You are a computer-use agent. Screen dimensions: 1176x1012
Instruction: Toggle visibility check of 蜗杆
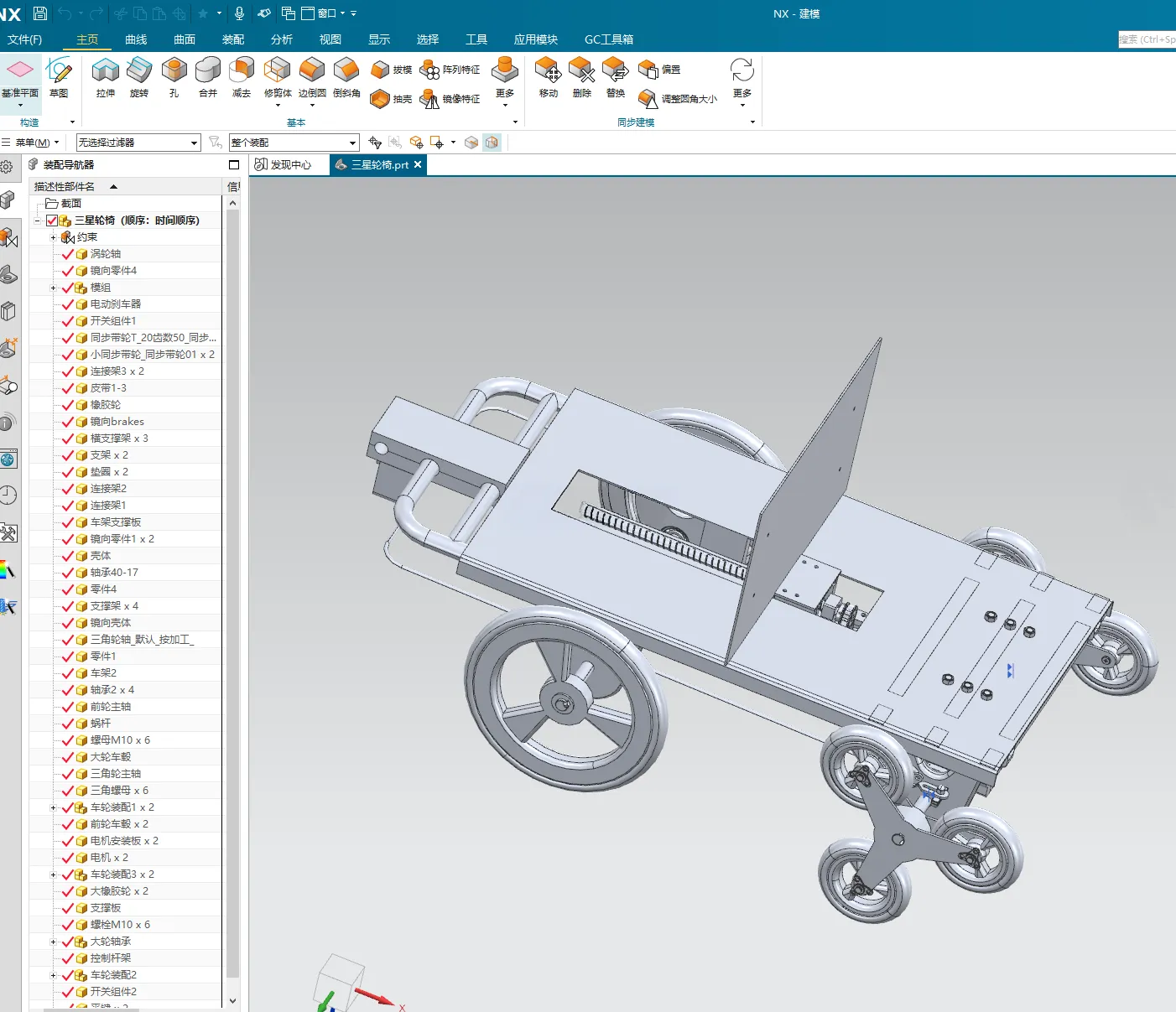click(68, 724)
